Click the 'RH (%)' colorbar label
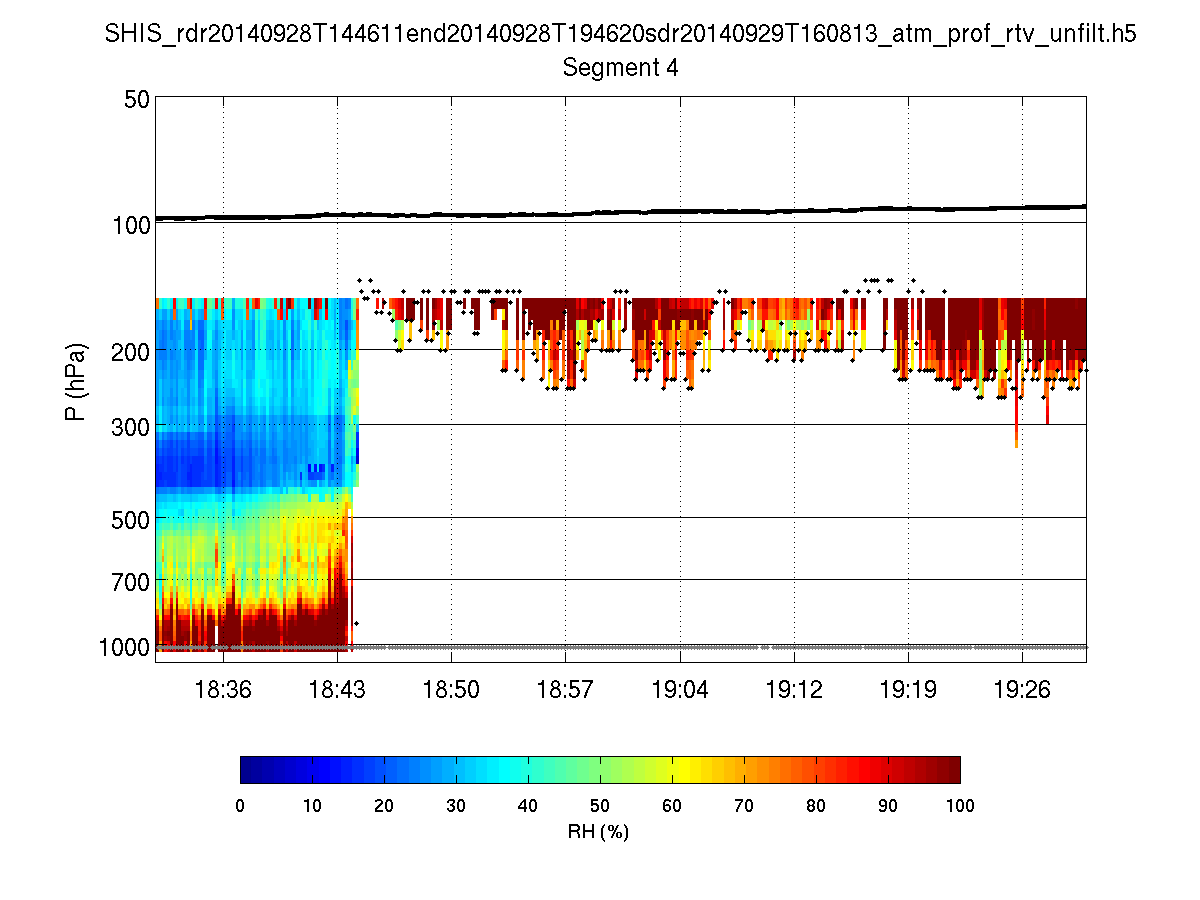 click(598, 832)
